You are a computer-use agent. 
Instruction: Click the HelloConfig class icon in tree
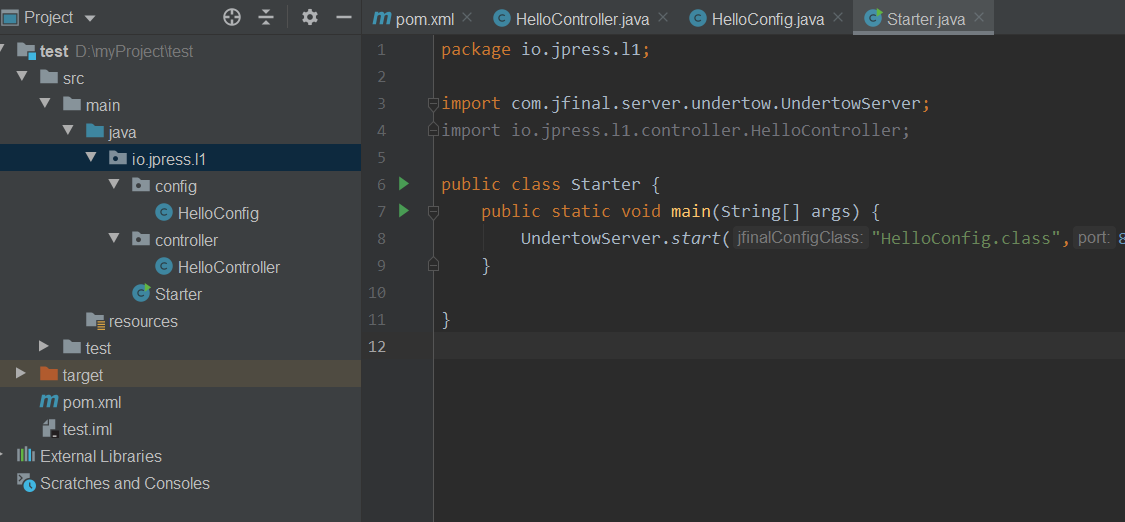coord(164,213)
